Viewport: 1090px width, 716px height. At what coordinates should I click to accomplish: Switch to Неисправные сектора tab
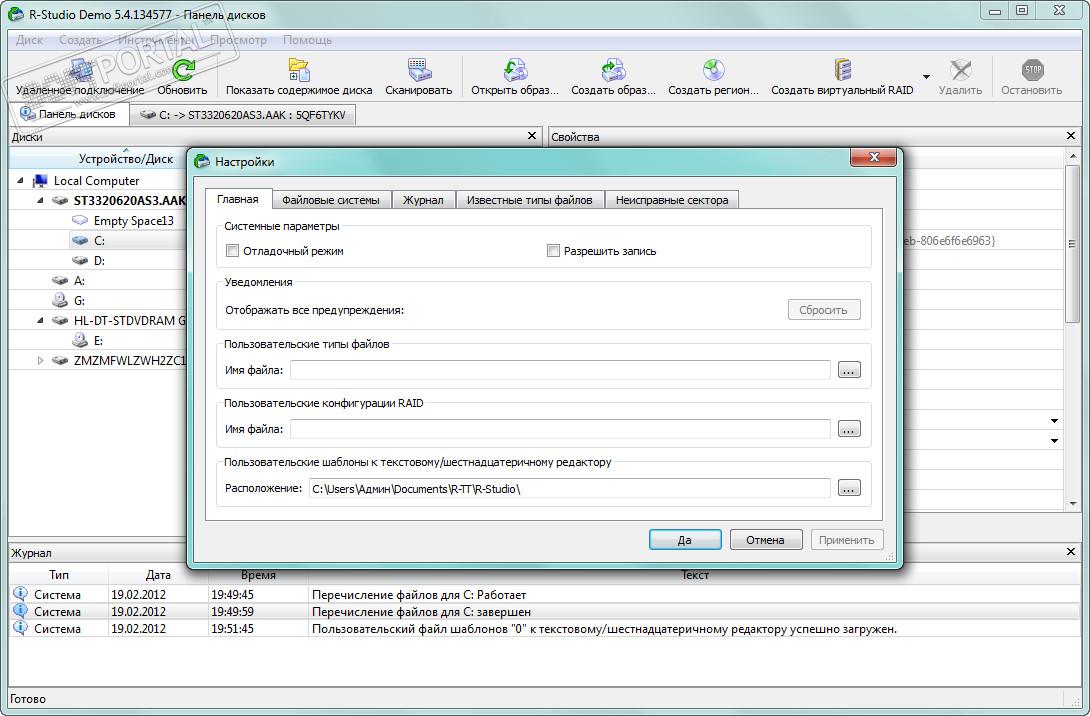click(672, 200)
